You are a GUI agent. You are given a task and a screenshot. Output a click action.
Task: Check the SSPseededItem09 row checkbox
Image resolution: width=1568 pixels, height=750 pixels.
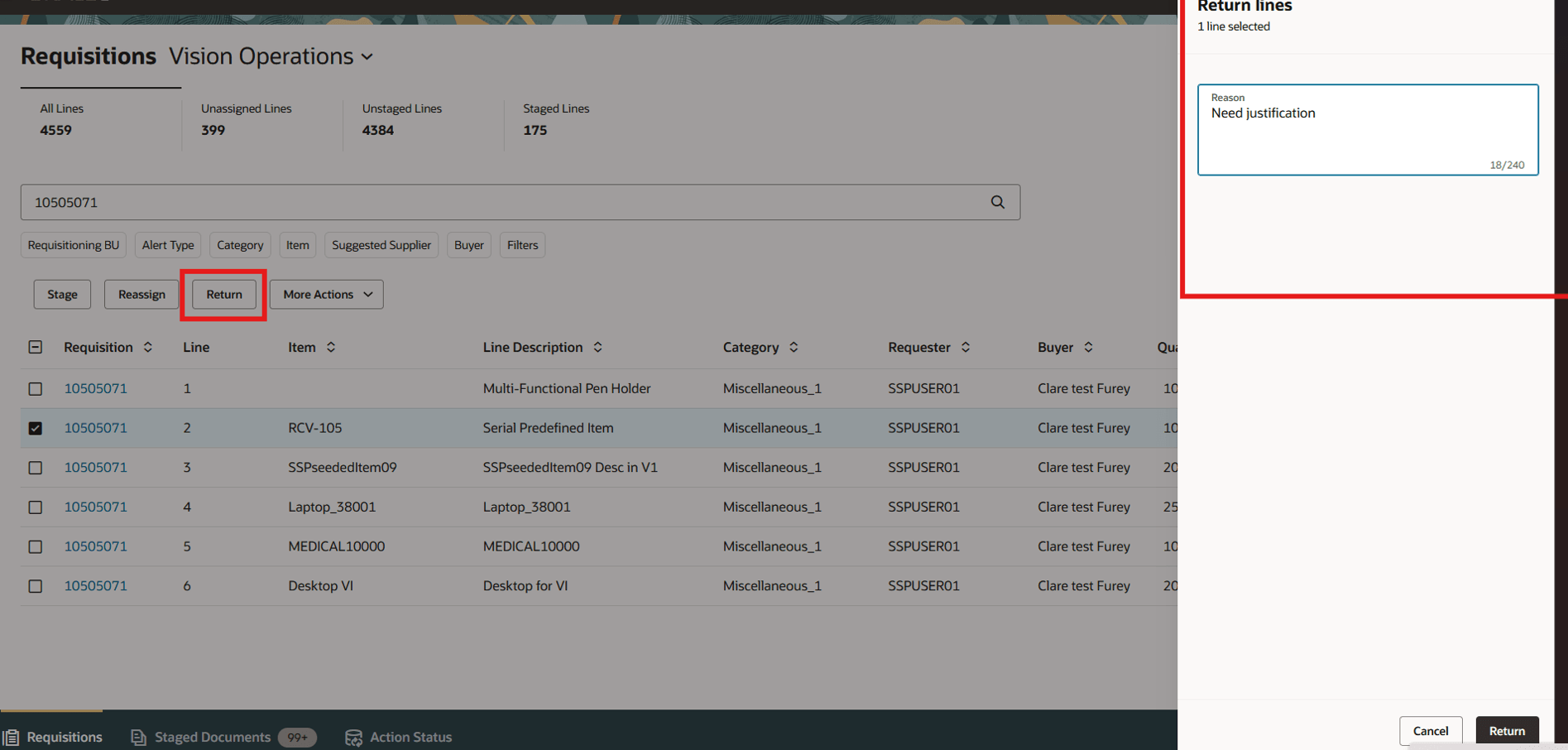coord(36,468)
